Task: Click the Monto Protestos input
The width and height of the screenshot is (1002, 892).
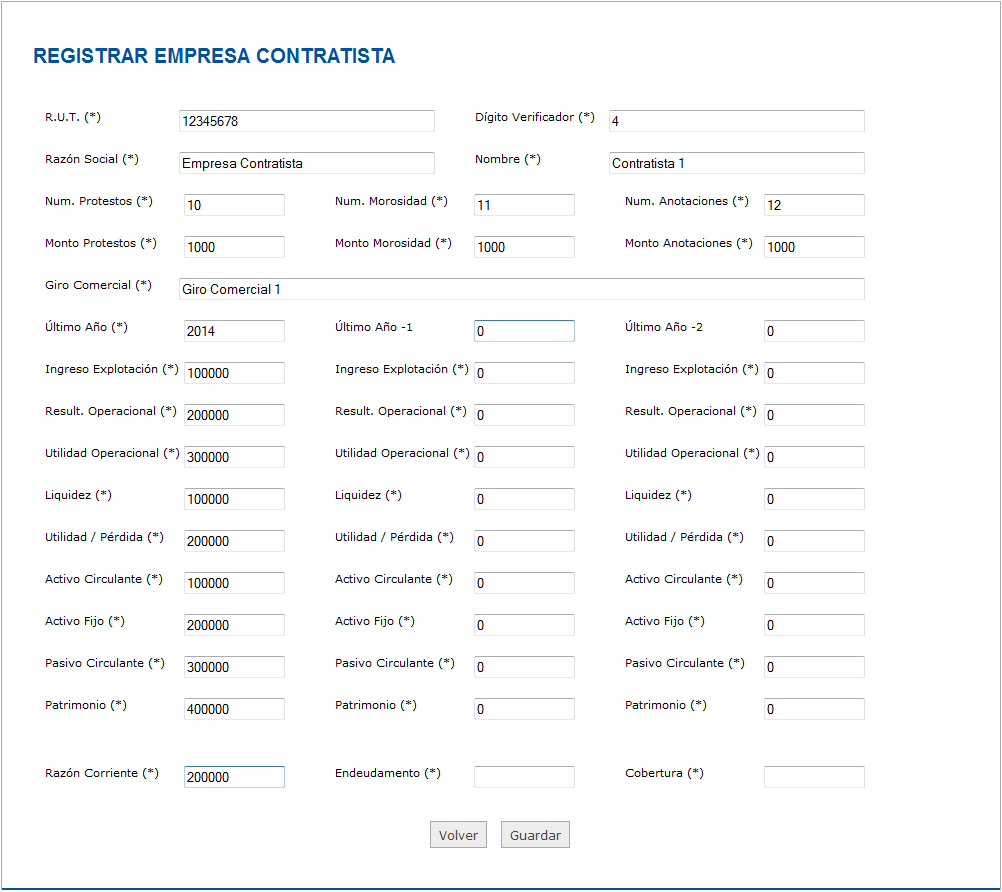Action: 234,247
